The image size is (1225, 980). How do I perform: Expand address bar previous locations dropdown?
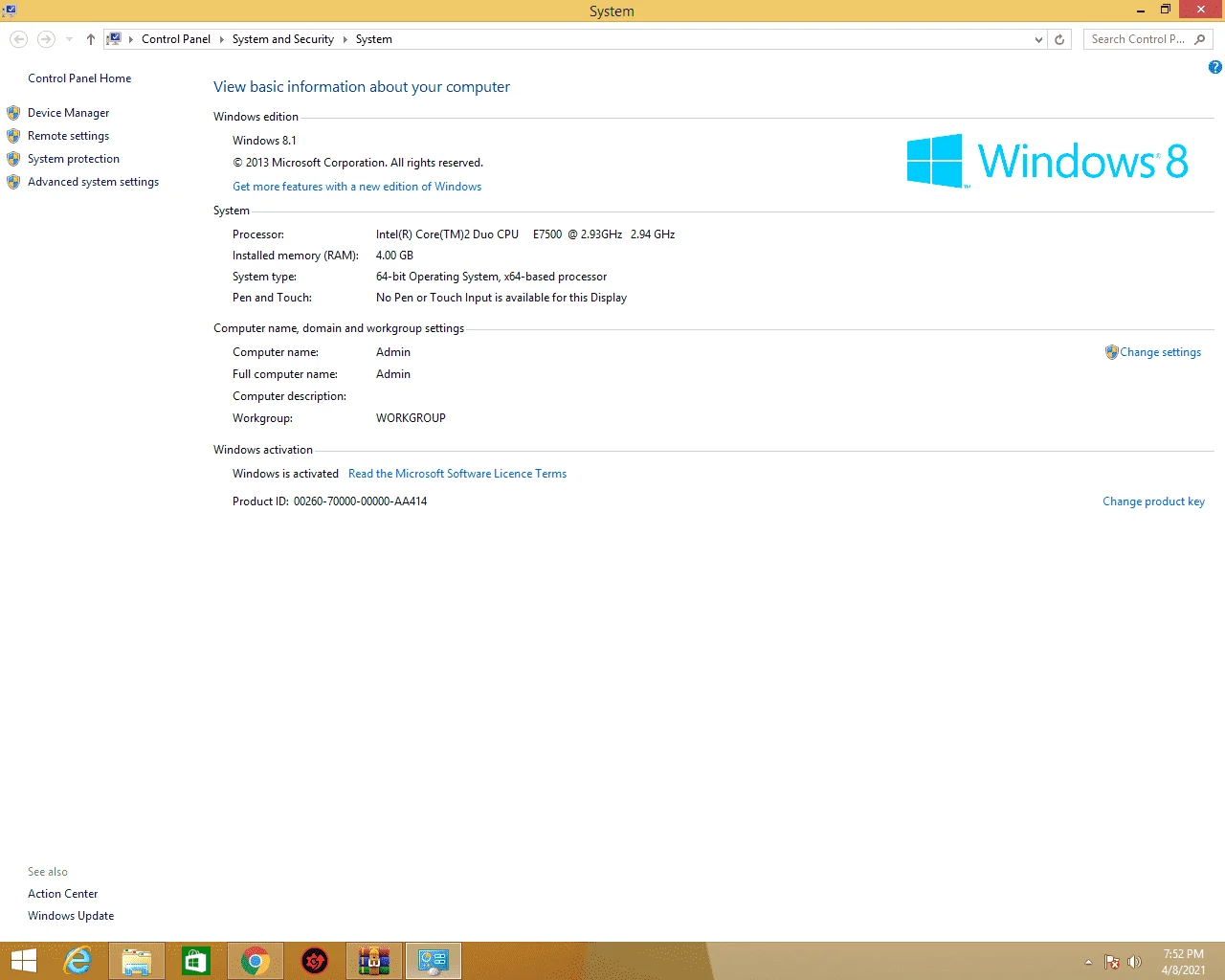[x=1039, y=39]
